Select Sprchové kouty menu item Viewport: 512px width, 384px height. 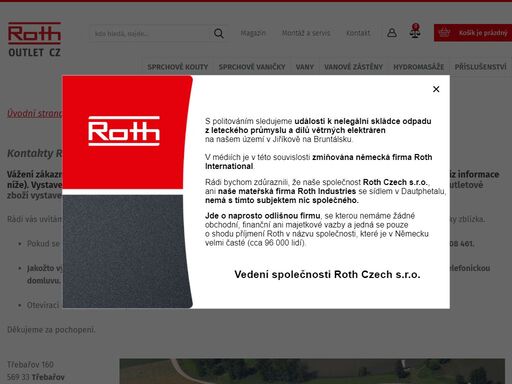(x=178, y=67)
